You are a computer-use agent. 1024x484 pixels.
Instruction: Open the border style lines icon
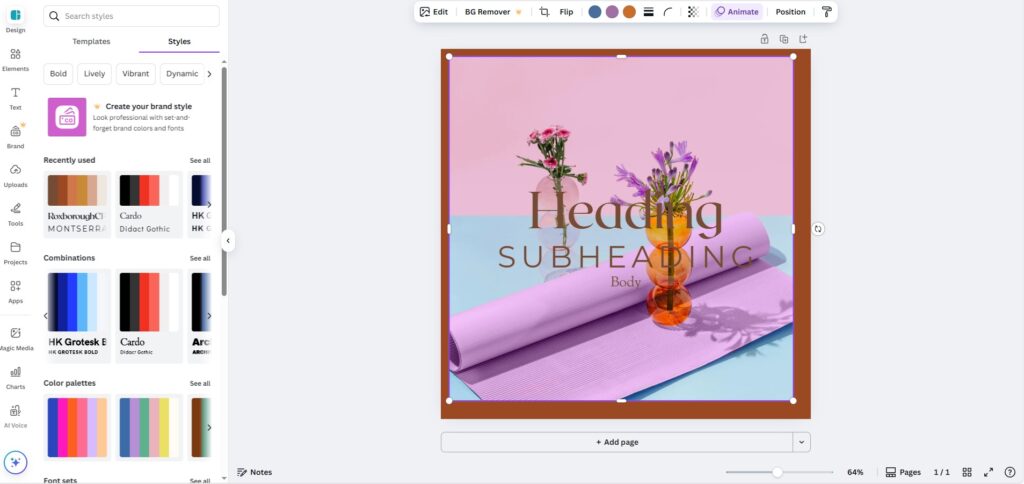pyautogui.click(x=648, y=12)
